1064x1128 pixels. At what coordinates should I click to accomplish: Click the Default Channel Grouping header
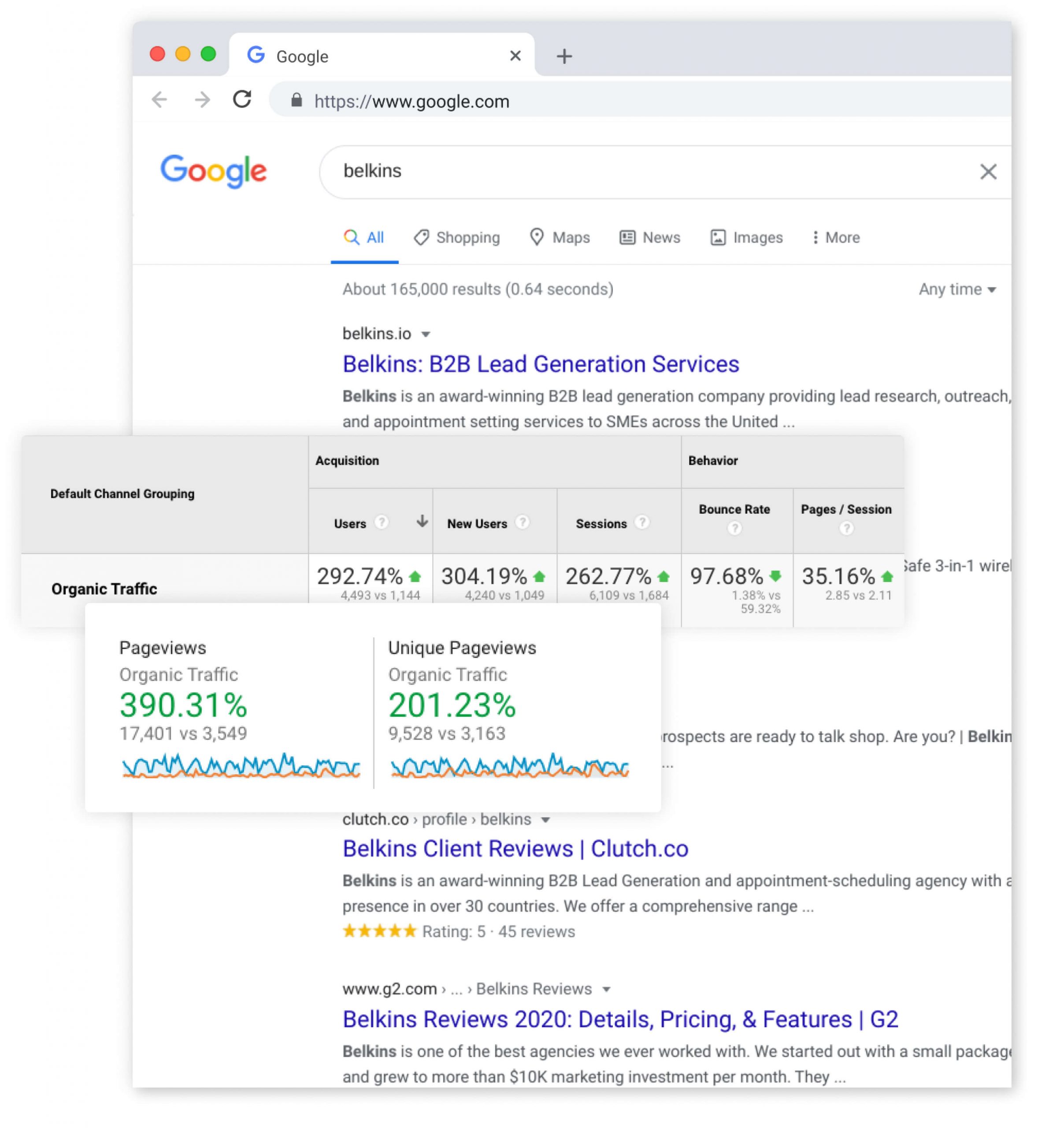pos(122,493)
